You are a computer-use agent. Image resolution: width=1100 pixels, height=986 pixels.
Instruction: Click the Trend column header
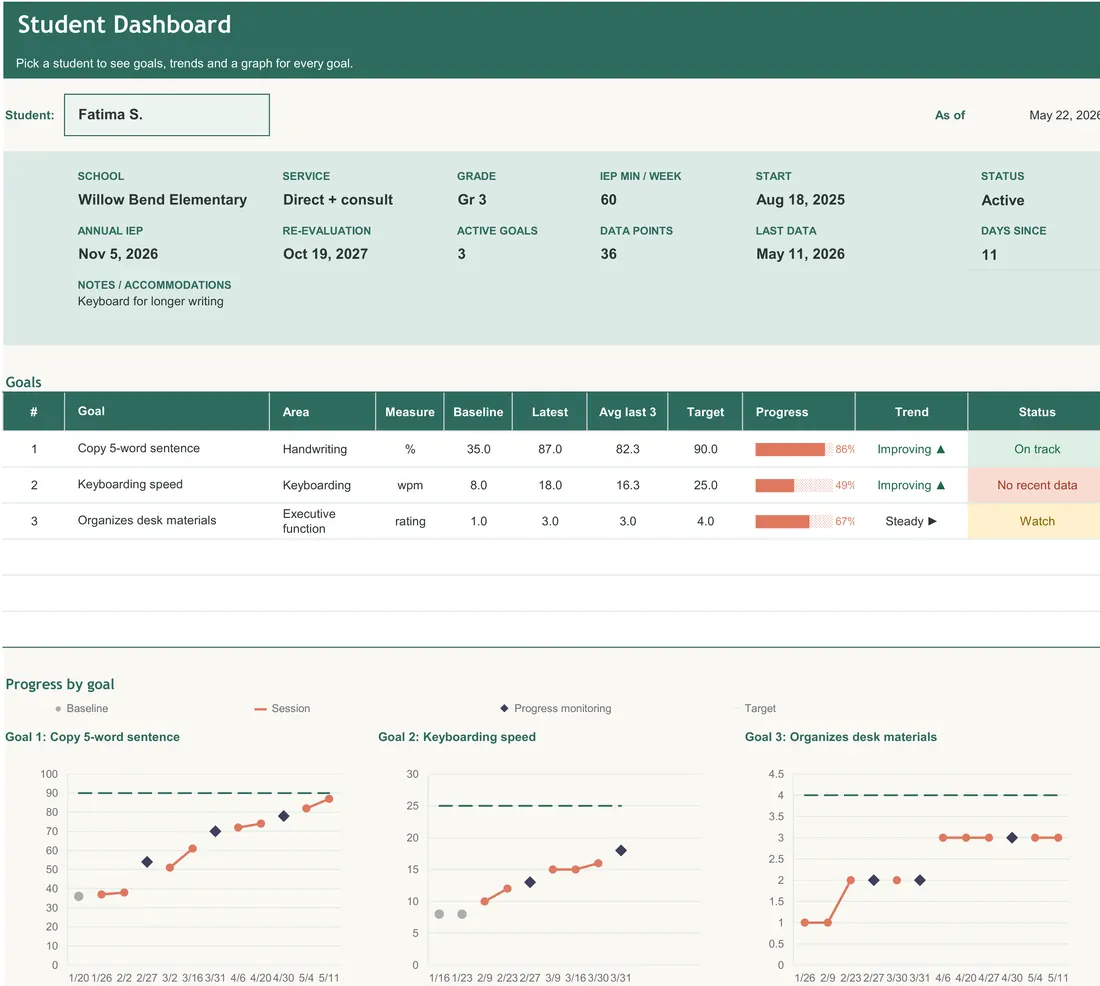coord(911,411)
